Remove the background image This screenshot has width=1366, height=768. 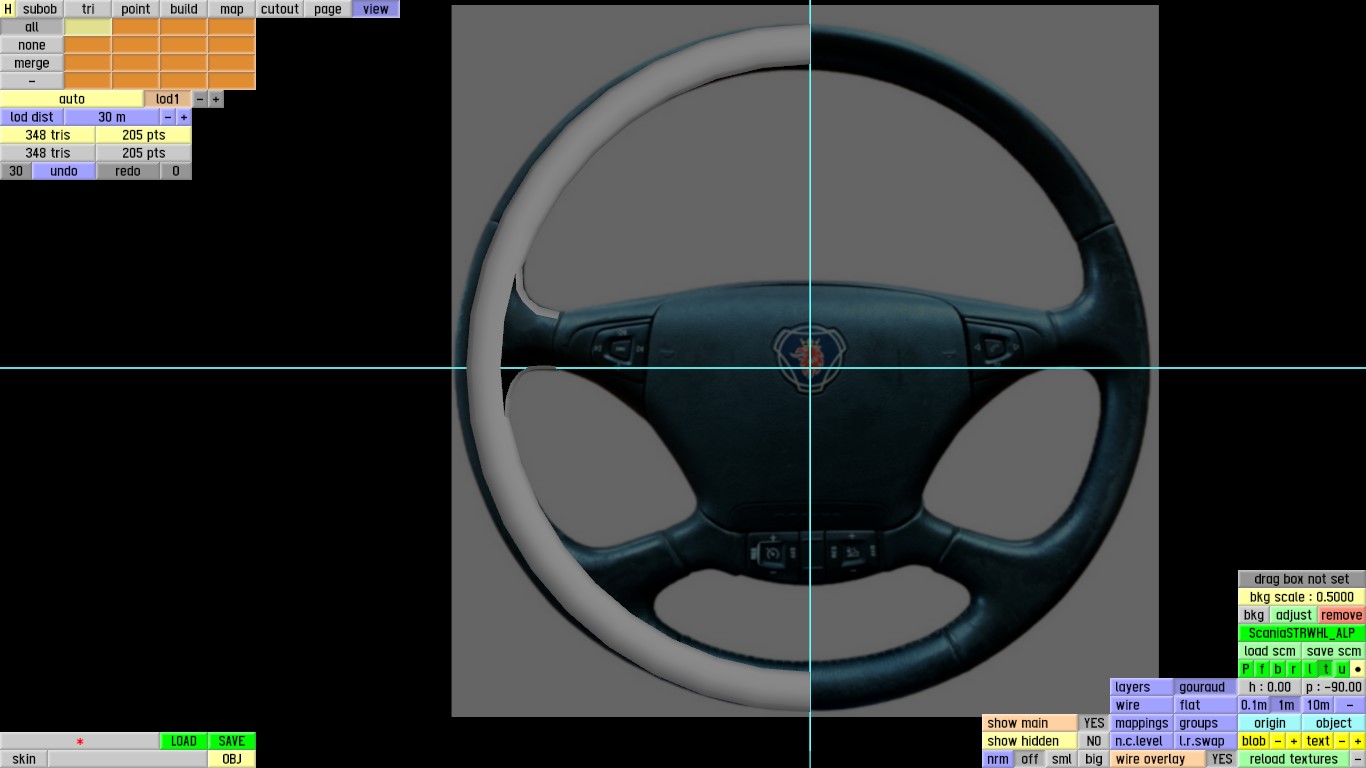coord(1342,615)
